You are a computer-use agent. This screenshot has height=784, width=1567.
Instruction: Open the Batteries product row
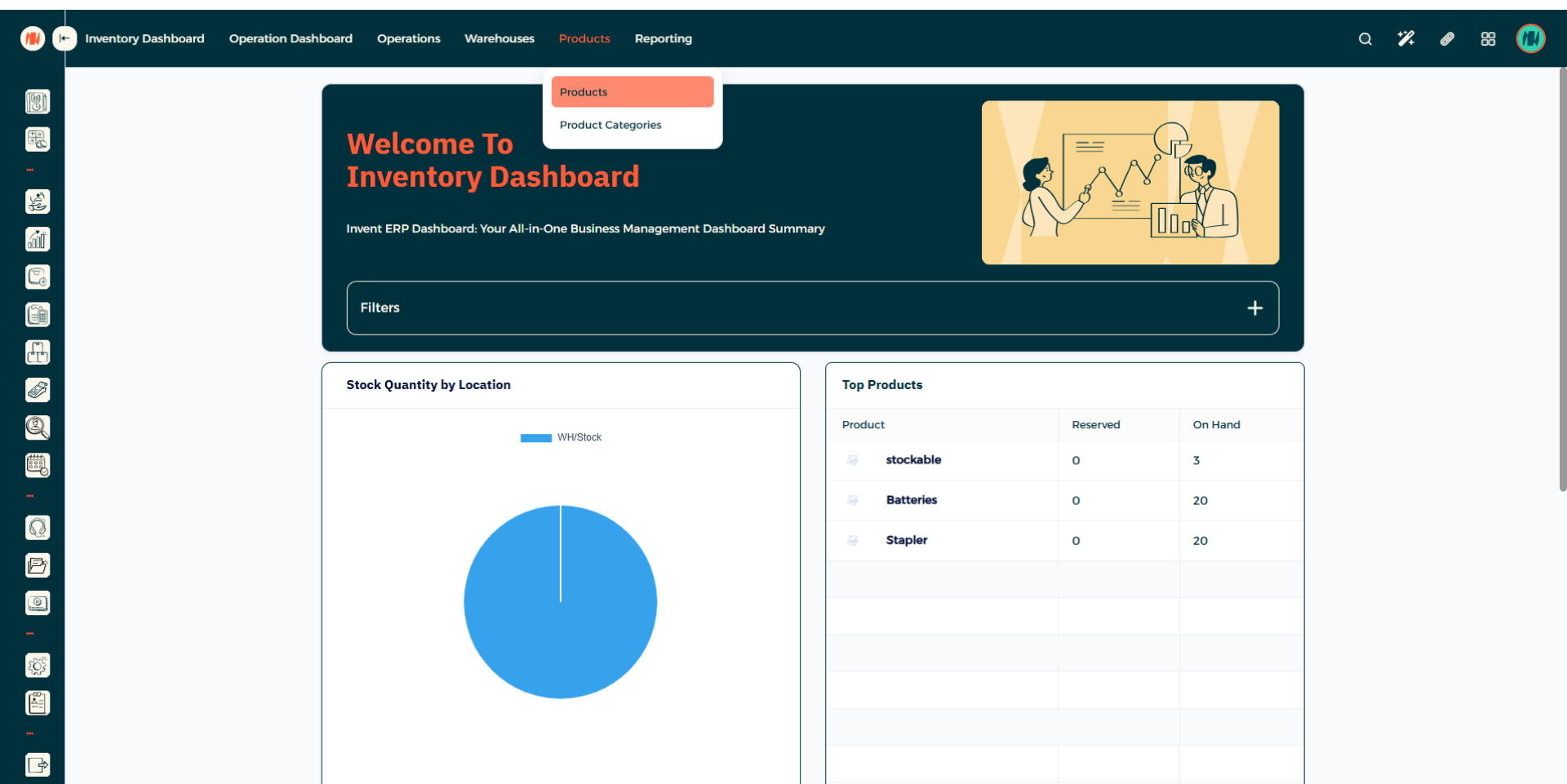911,500
